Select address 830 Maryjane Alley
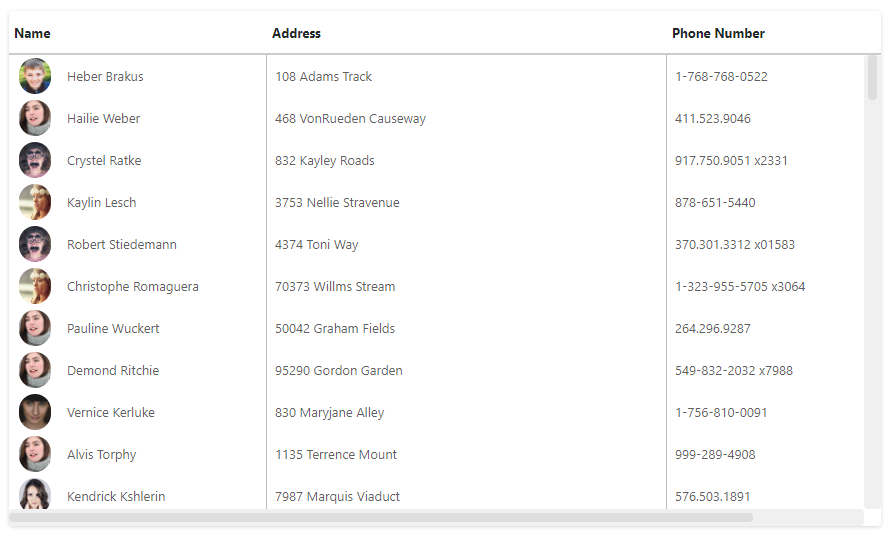Image resolution: width=891 pixels, height=536 pixels. [330, 413]
